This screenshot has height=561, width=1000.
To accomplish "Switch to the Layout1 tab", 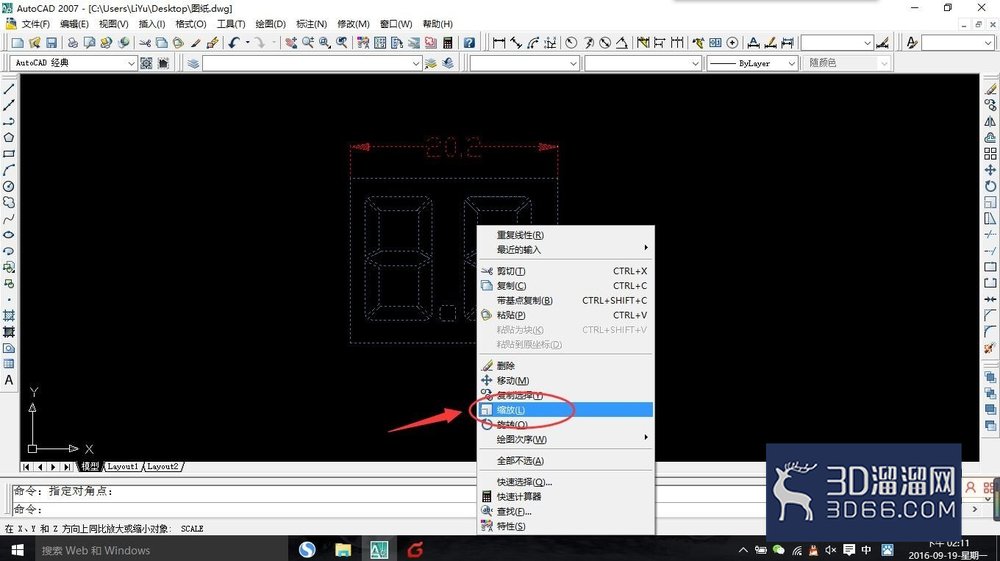I will (122, 467).
